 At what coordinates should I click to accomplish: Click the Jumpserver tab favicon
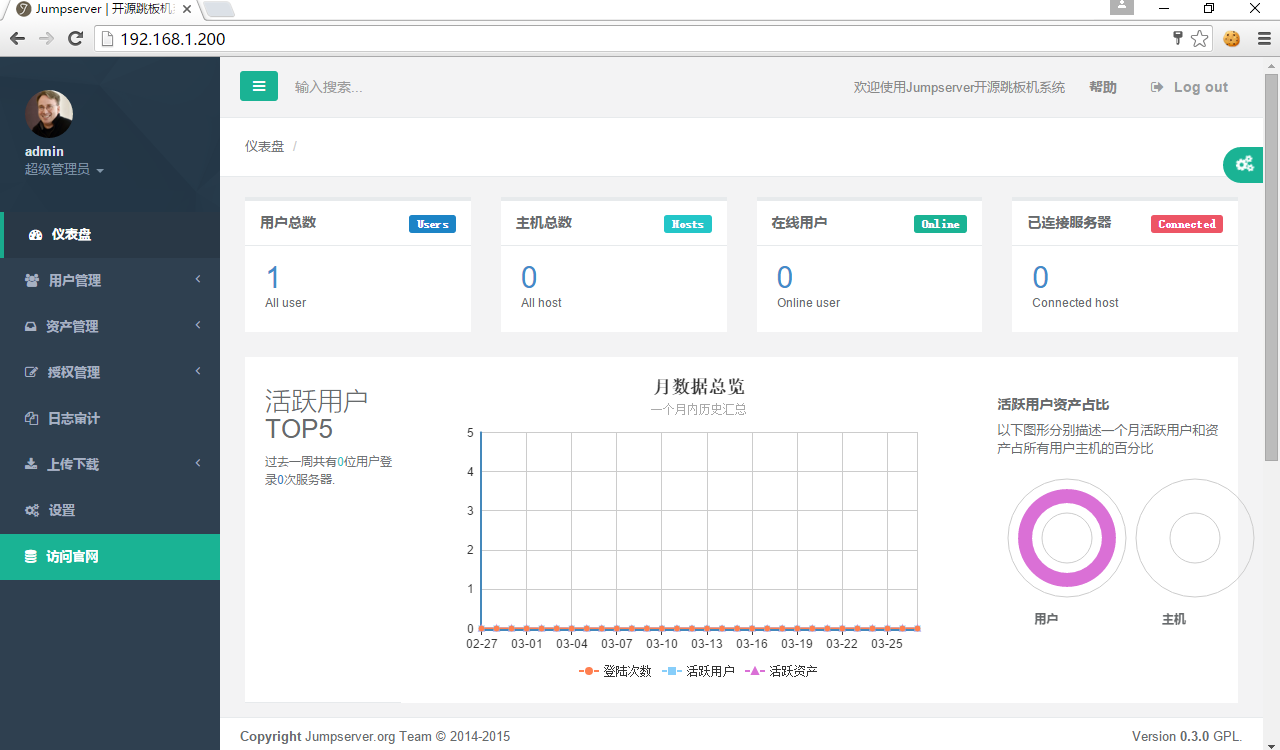23,9
